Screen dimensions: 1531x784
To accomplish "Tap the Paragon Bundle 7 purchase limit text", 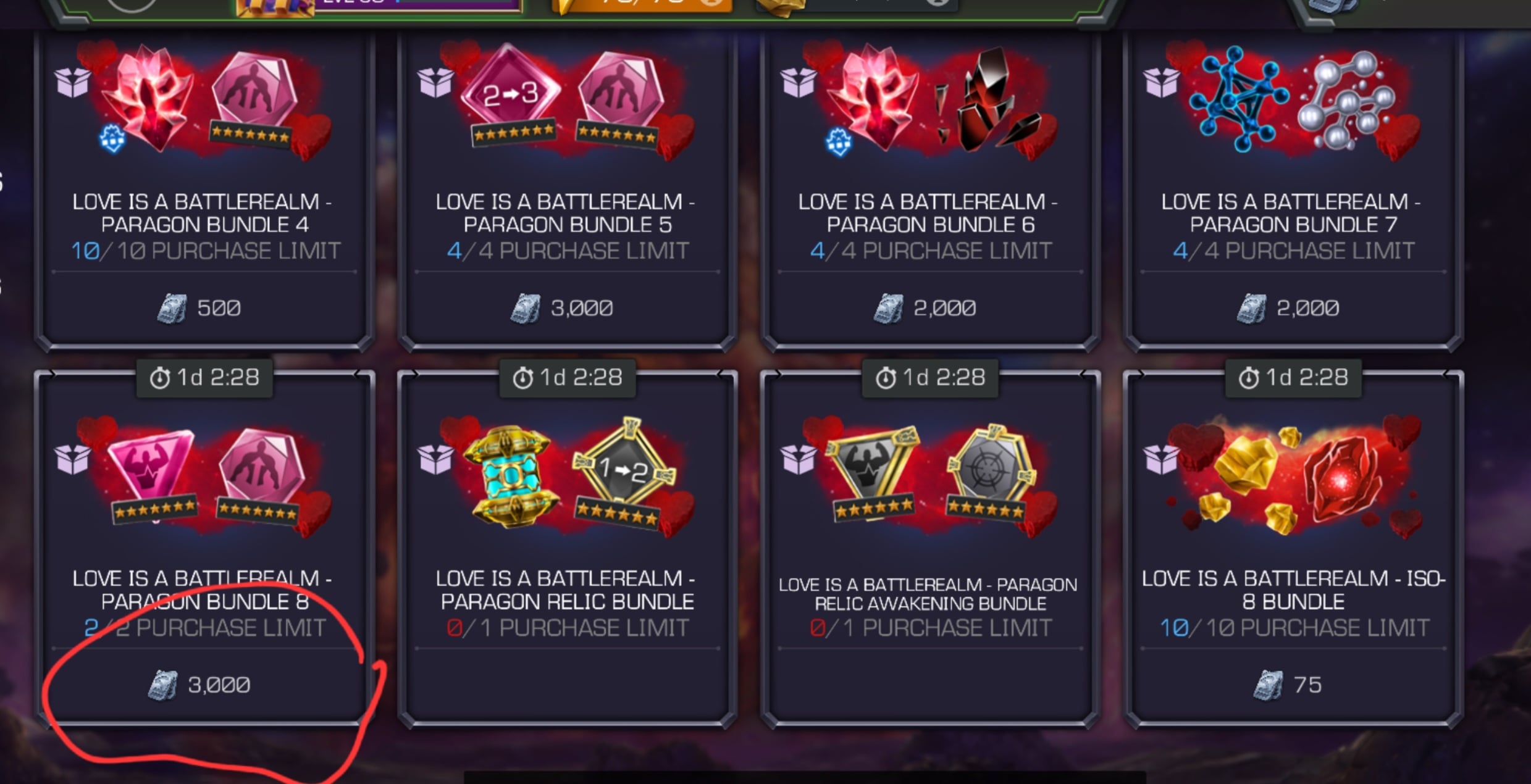I will [1294, 251].
